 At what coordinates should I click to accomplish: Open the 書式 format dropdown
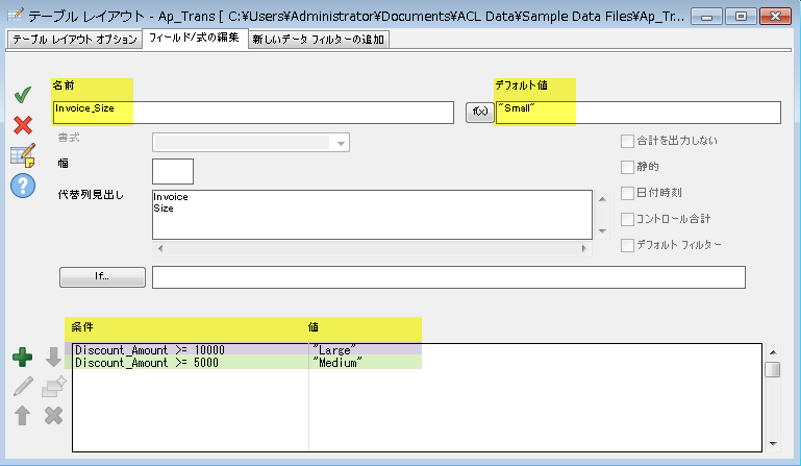(342, 143)
